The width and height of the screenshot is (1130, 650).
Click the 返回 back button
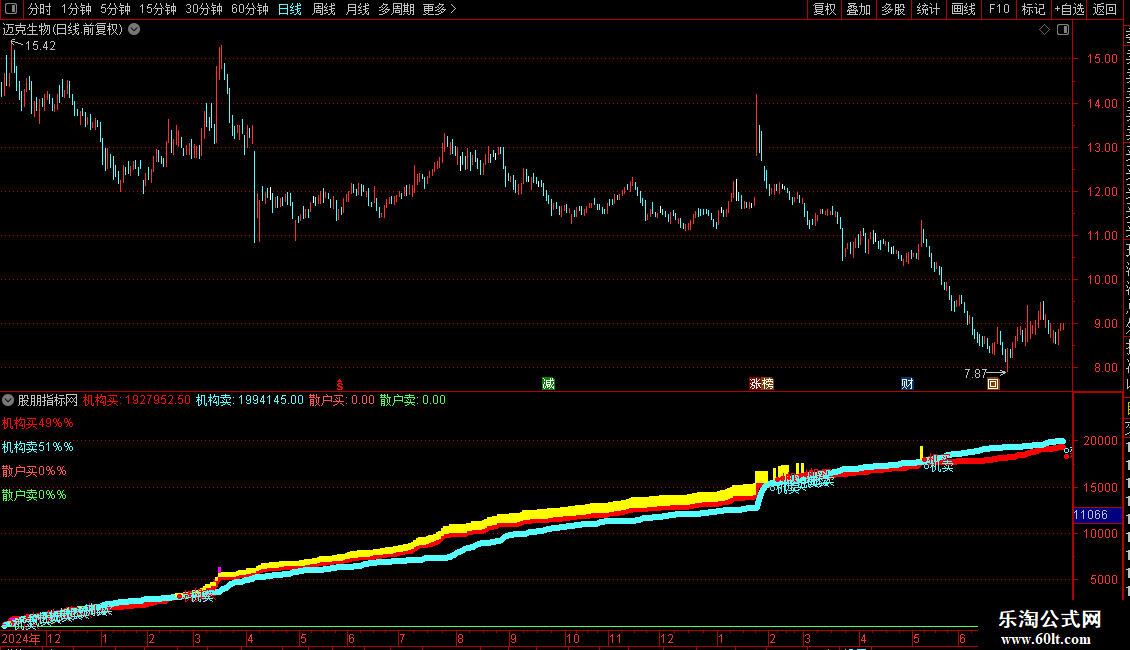[x=1104, y=9]
